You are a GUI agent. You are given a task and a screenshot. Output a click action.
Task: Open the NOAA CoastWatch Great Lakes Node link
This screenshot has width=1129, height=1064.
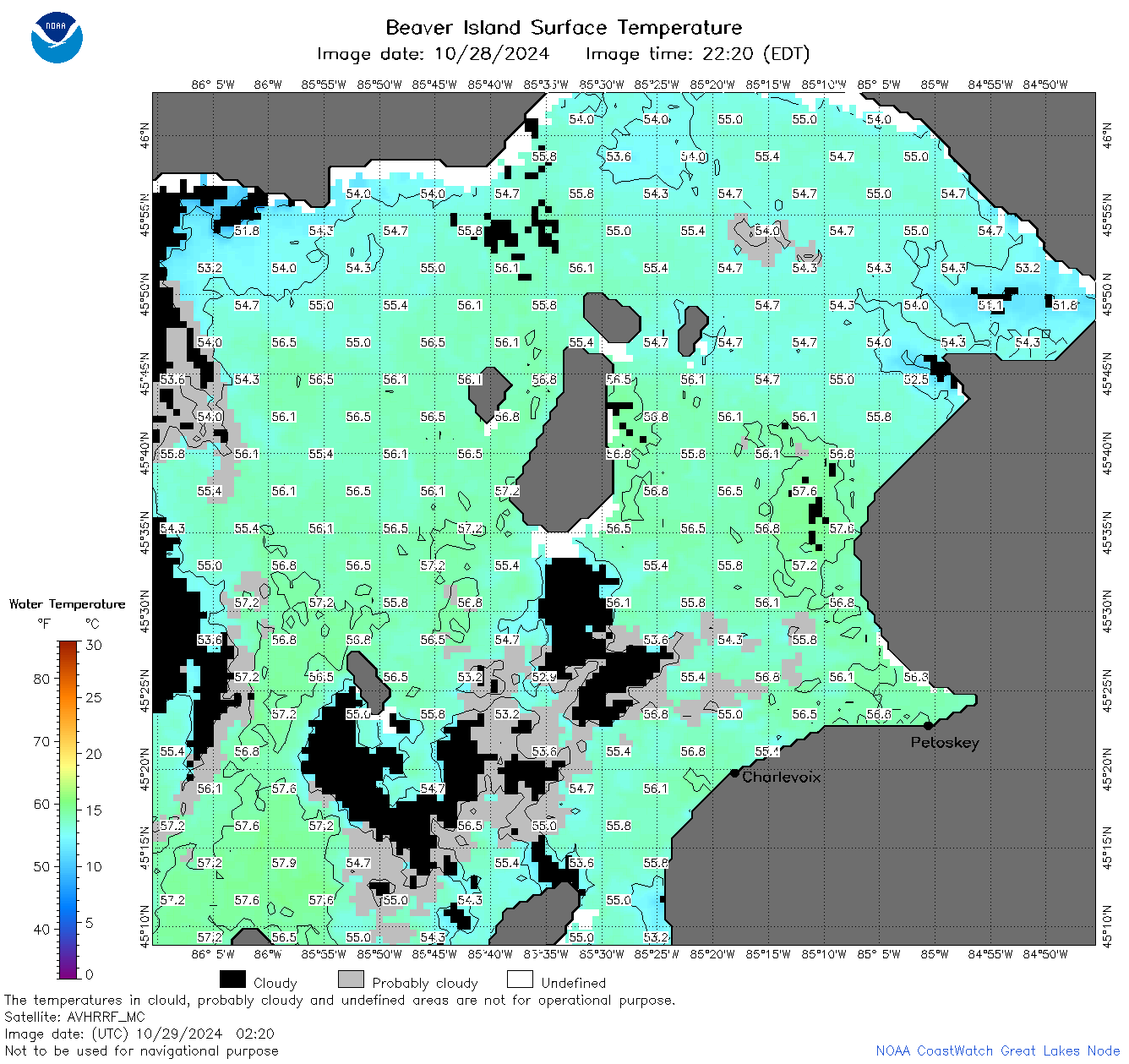(x=997, y=1050)
